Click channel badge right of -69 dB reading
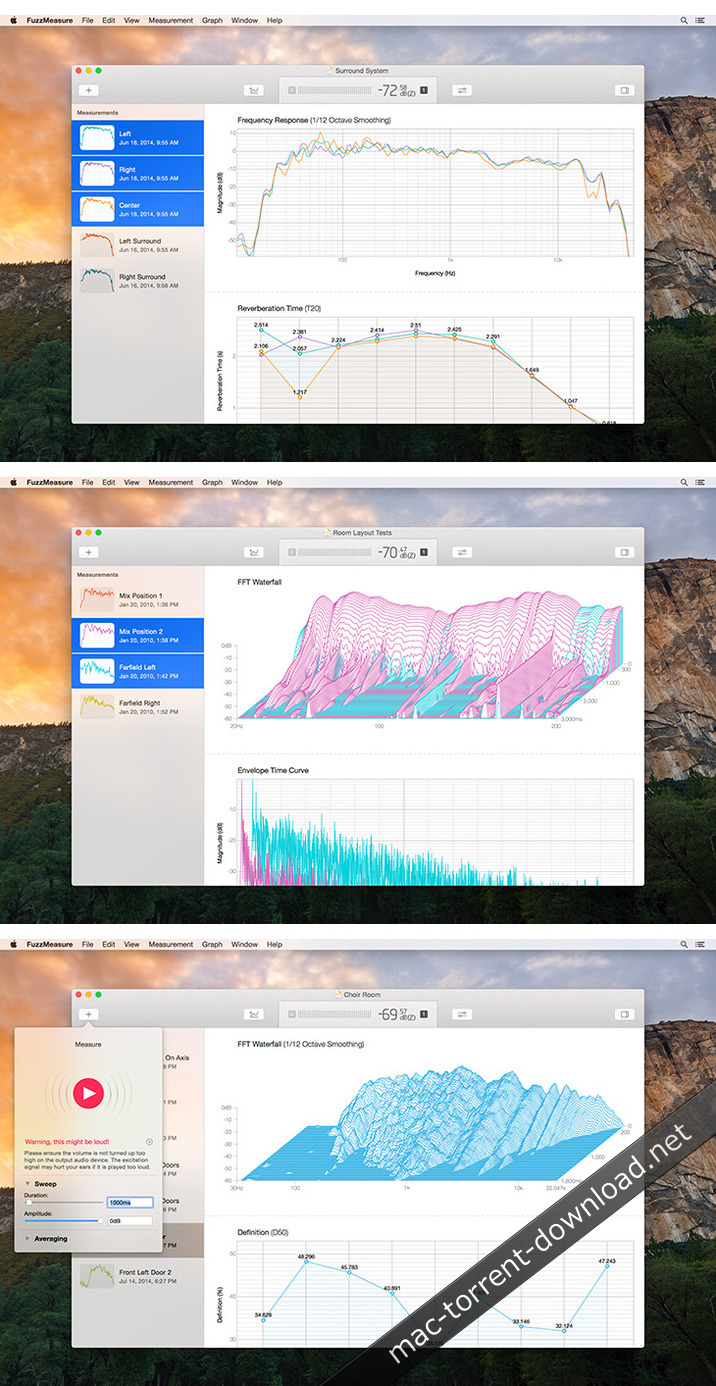Viewport: 716px width, 1386px height. 424,1014
